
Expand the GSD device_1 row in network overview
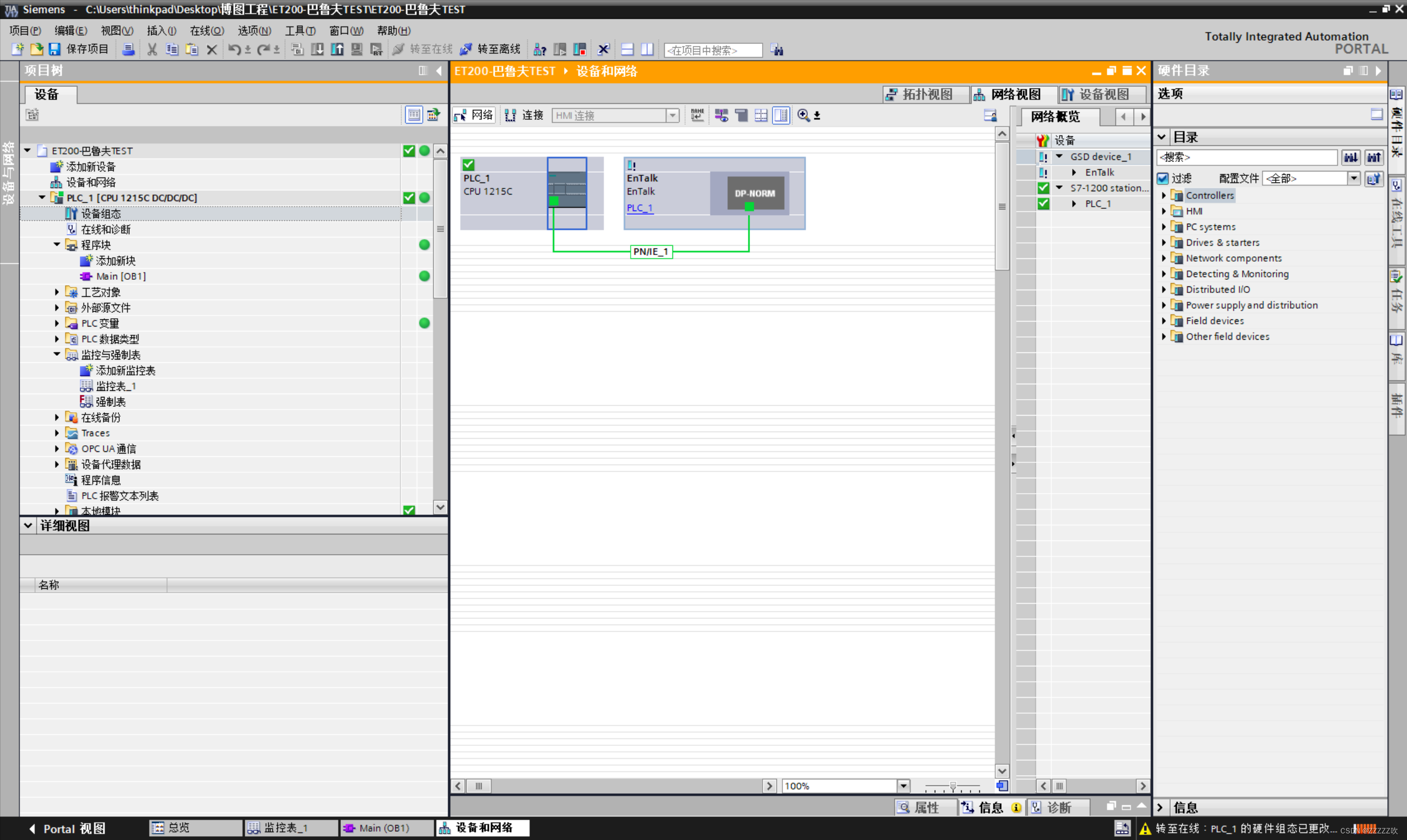click(x=1059, y=156)
